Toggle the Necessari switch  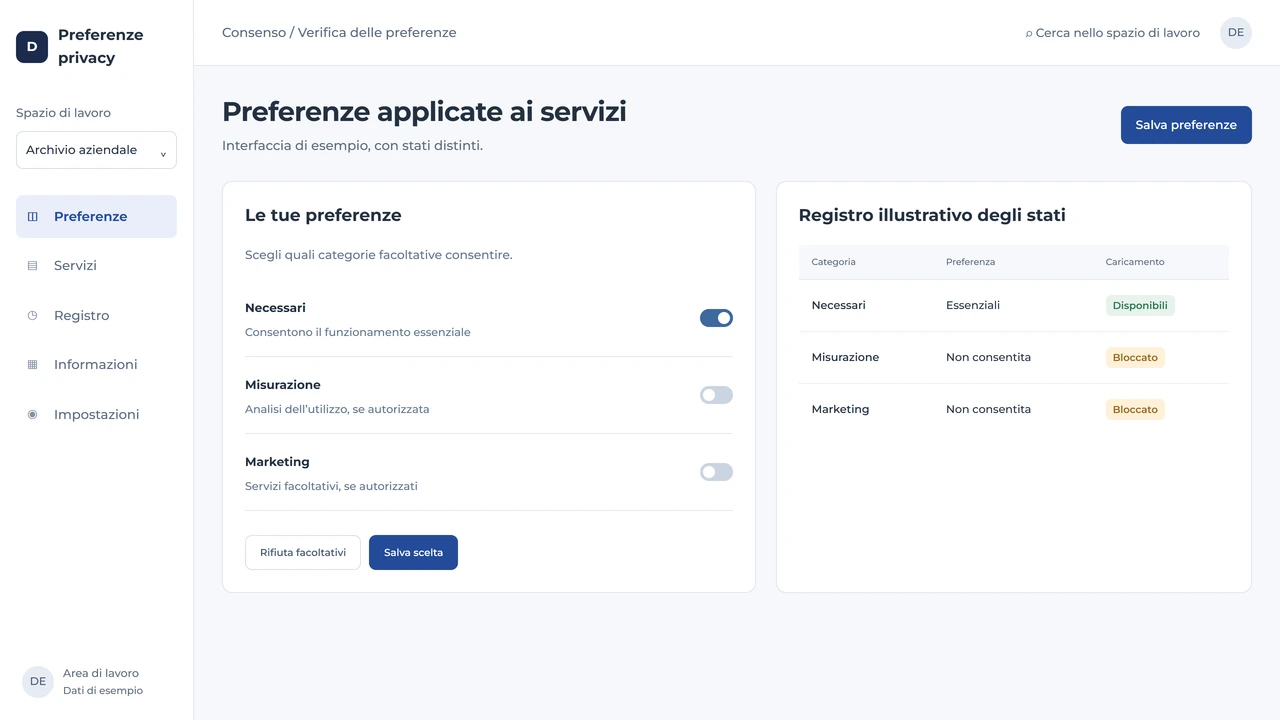716,318
